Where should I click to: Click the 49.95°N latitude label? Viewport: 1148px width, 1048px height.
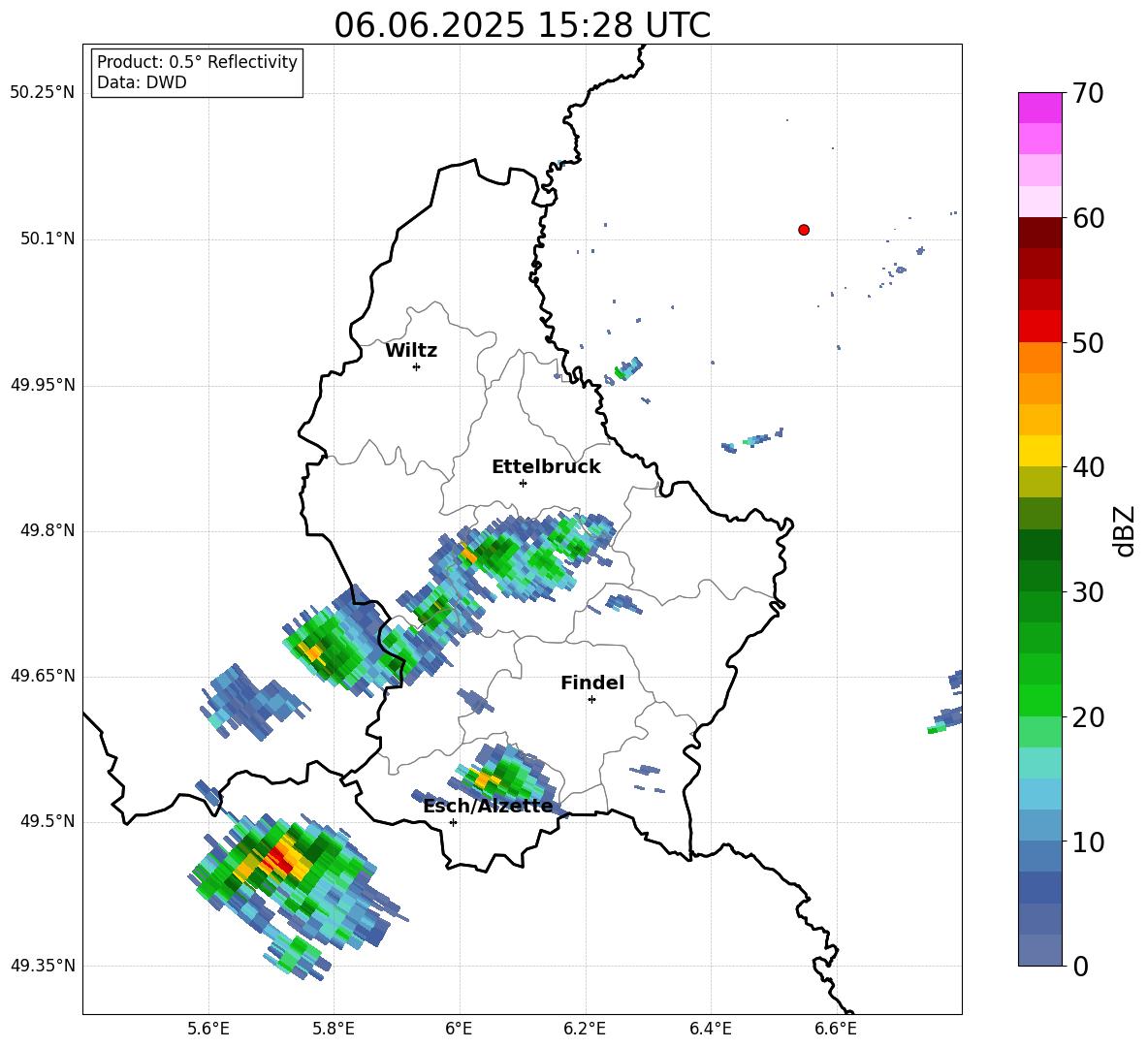[43, 385]
